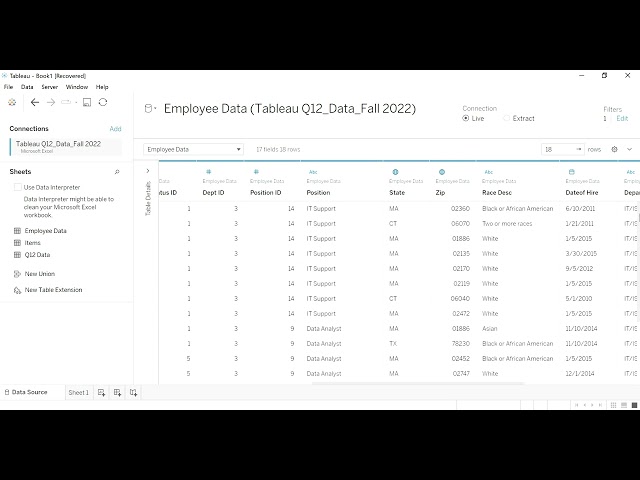Screen dimensions: 640x480
Task: Select the Q12 Data sheet
Action: tap(37, 255)
